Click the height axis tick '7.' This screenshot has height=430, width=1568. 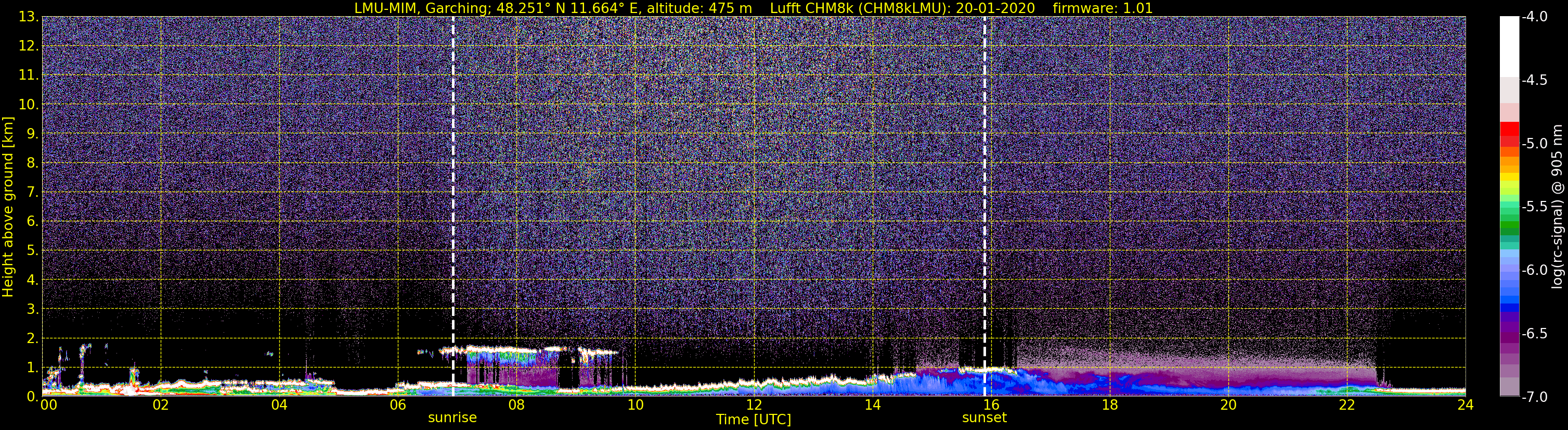tap(33, 192)
